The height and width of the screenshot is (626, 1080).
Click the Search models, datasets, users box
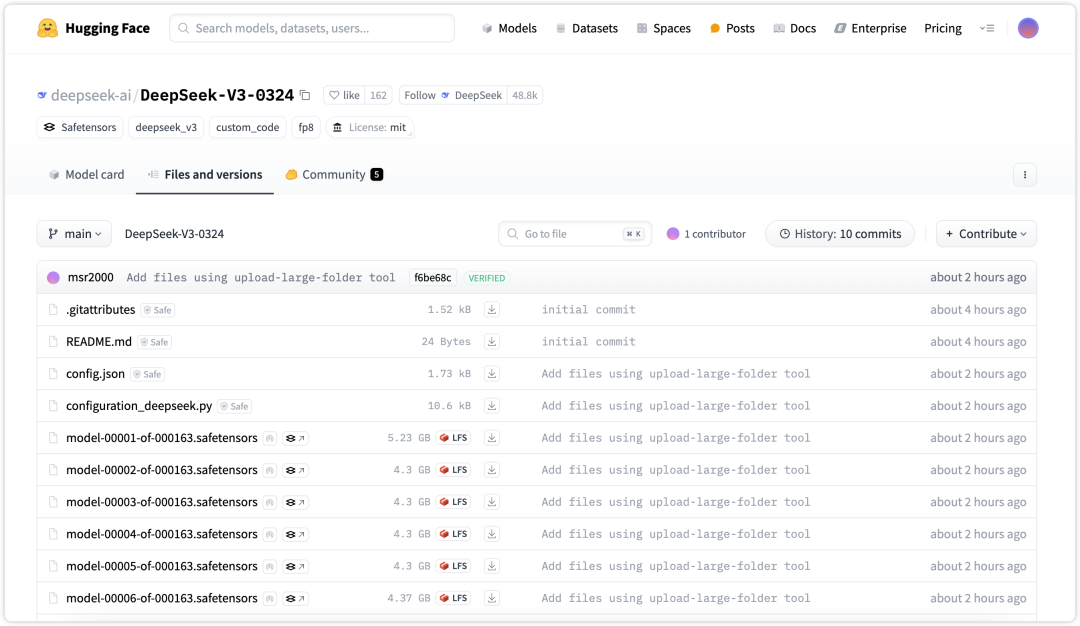tap(312, 28)
